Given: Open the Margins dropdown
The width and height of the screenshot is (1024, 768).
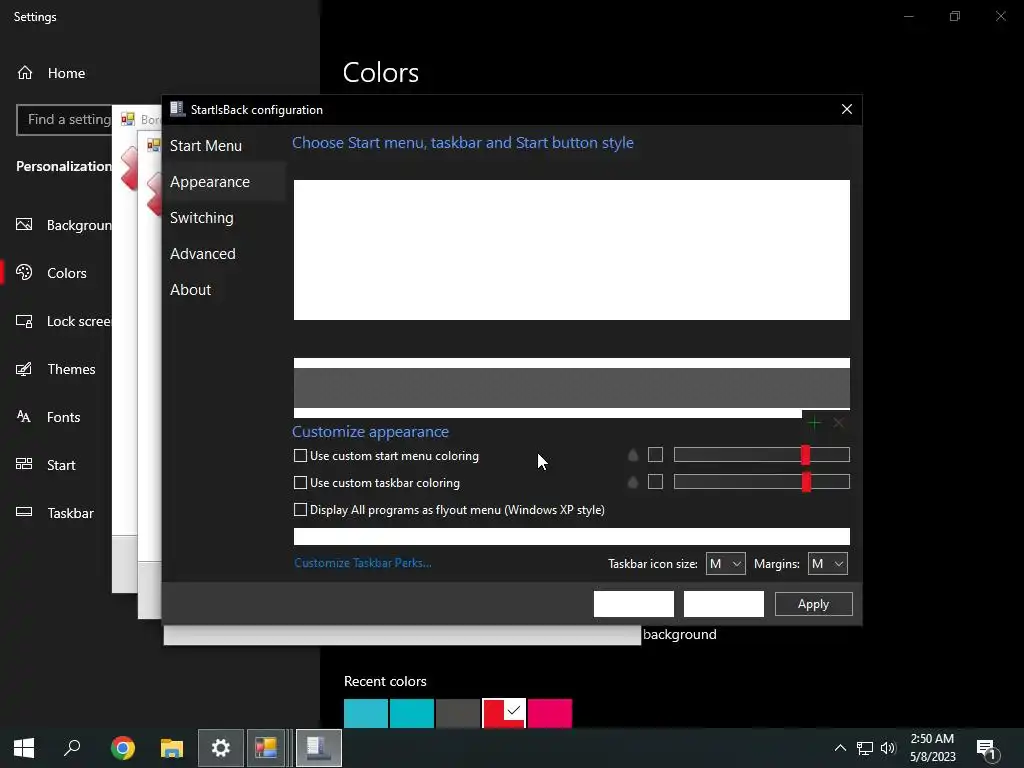Looking at the screenshot, I should [827, 564].
